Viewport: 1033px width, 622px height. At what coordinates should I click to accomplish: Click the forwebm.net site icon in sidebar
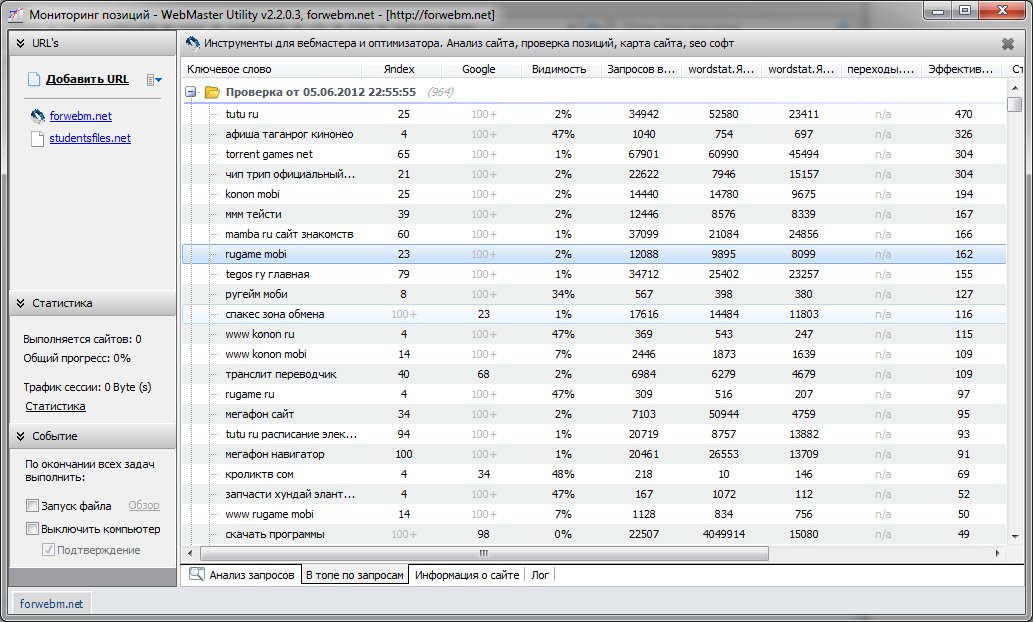[x=37, y=116]
